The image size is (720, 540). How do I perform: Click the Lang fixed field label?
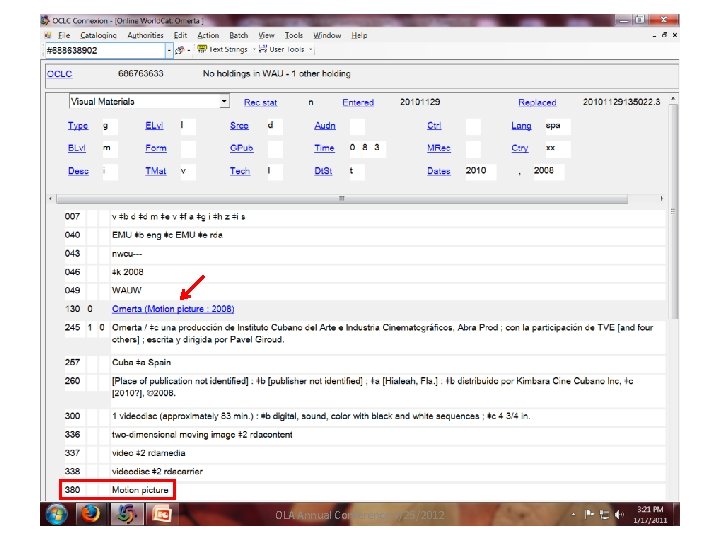521,125
